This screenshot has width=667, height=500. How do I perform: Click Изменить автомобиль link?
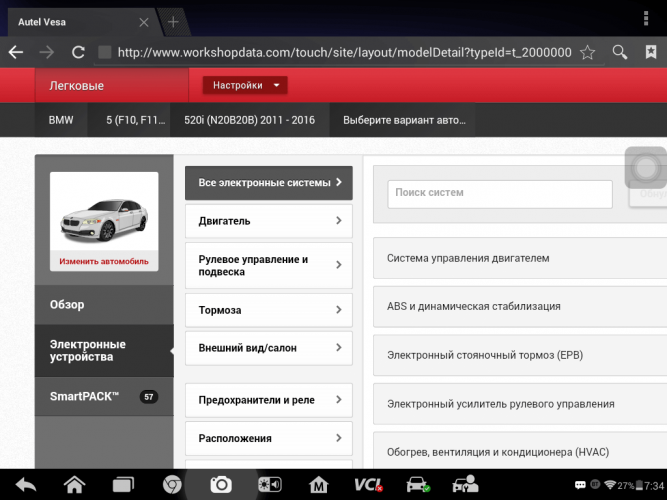[104, 261]
